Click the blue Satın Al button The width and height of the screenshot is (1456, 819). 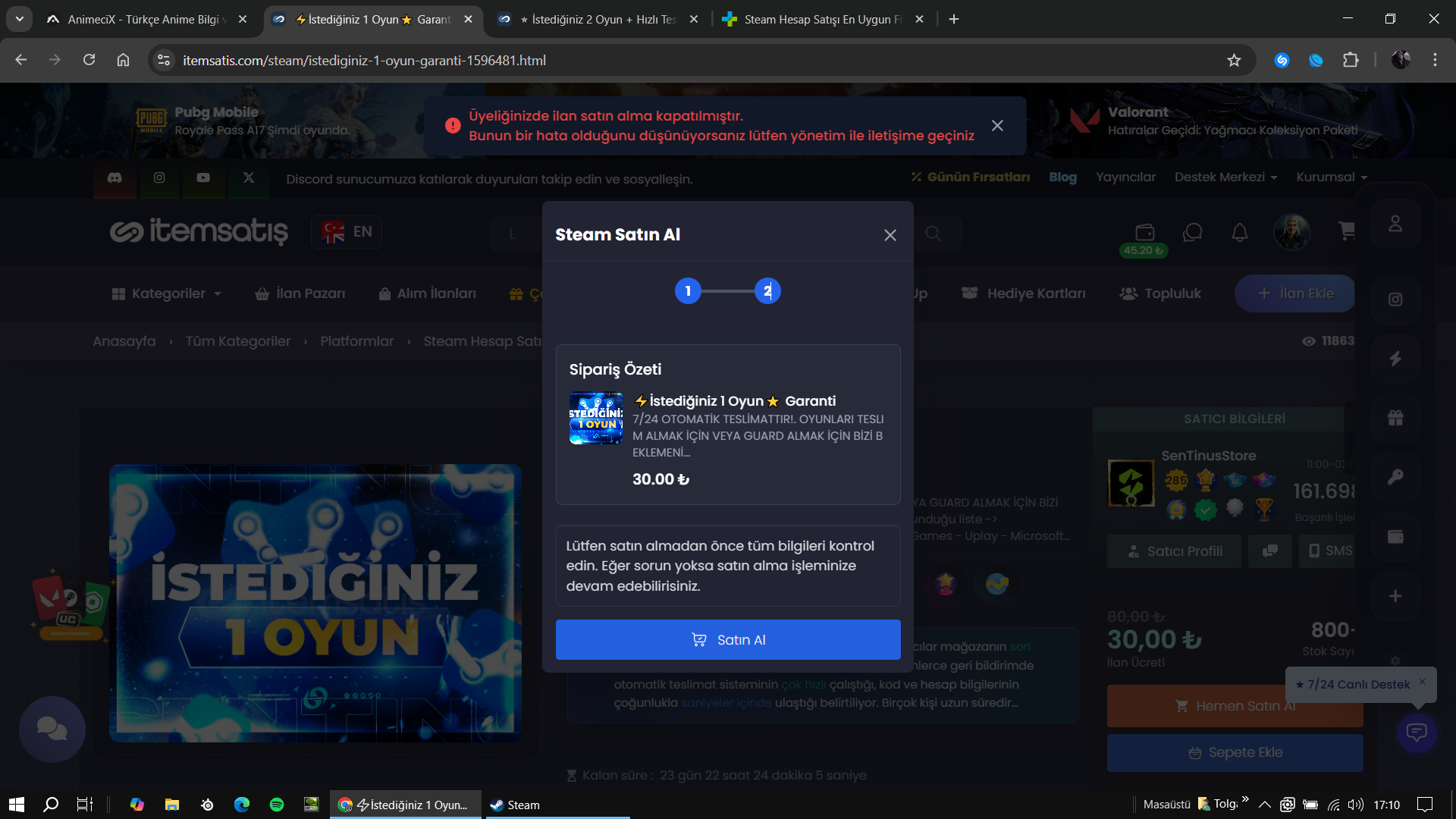[x=728, y=639]
